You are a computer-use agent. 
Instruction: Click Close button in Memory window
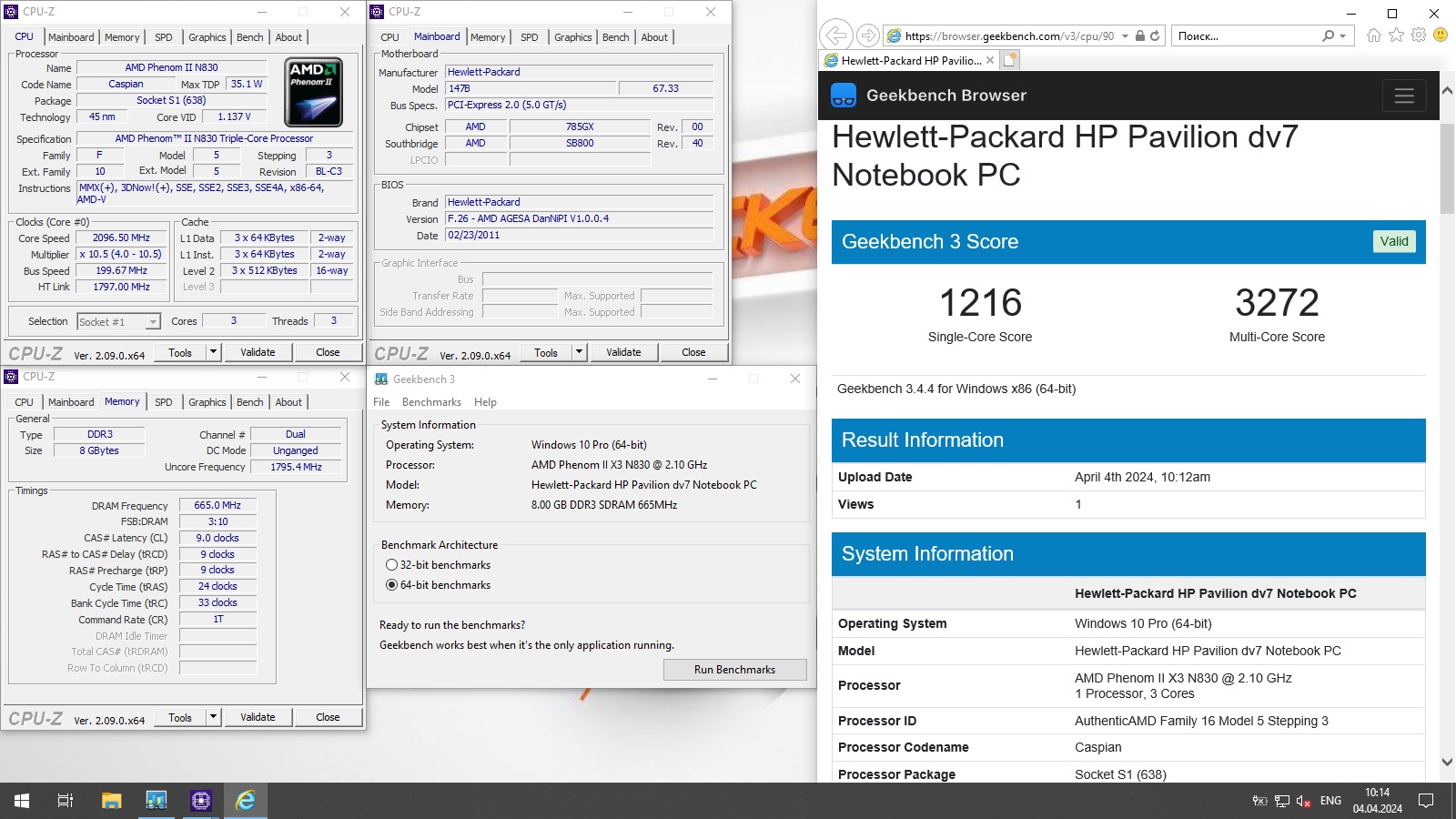328,717
